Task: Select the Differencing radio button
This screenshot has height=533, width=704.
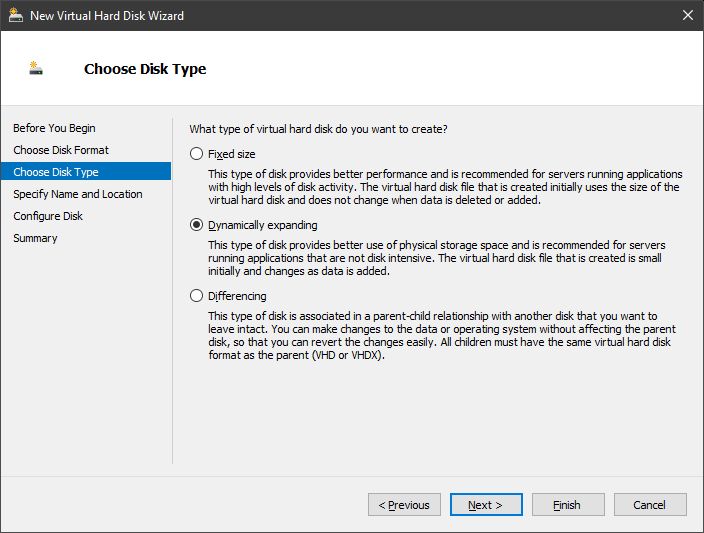Action: click(196, 295)
